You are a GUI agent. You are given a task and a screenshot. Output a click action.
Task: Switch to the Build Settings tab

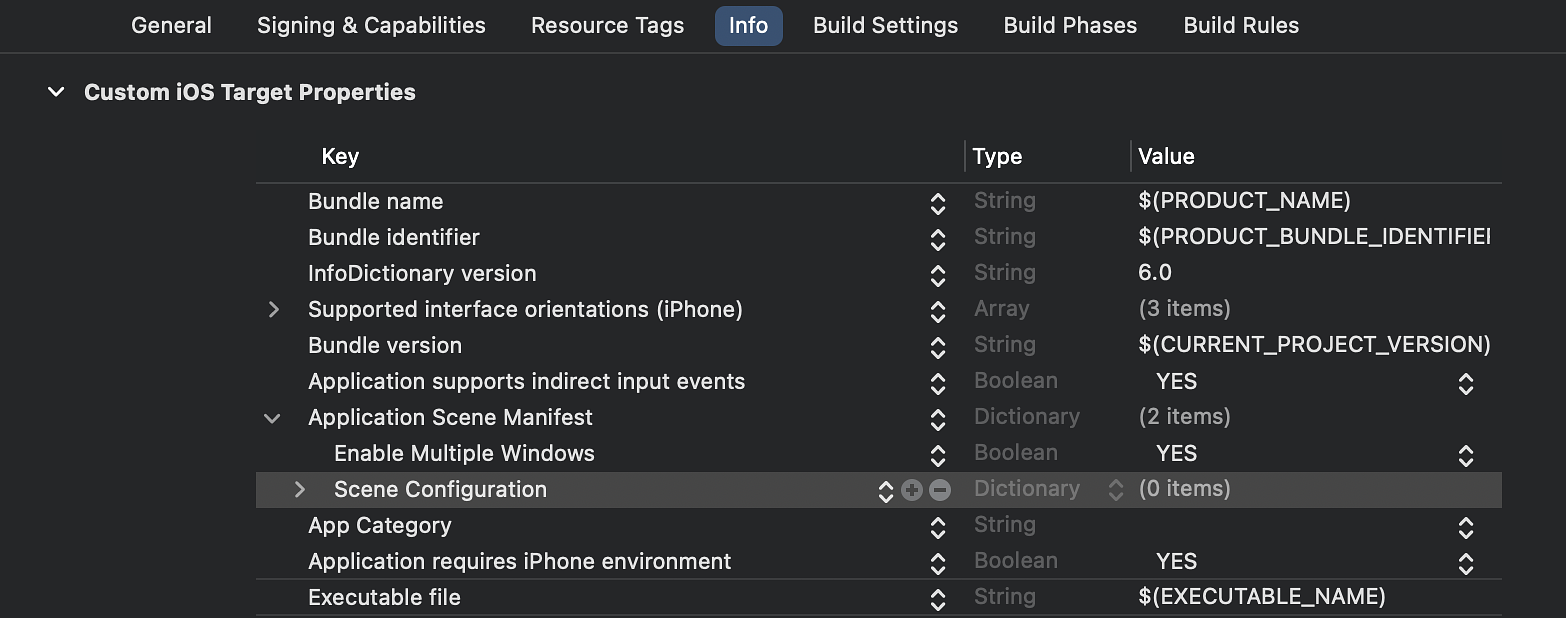884,25
